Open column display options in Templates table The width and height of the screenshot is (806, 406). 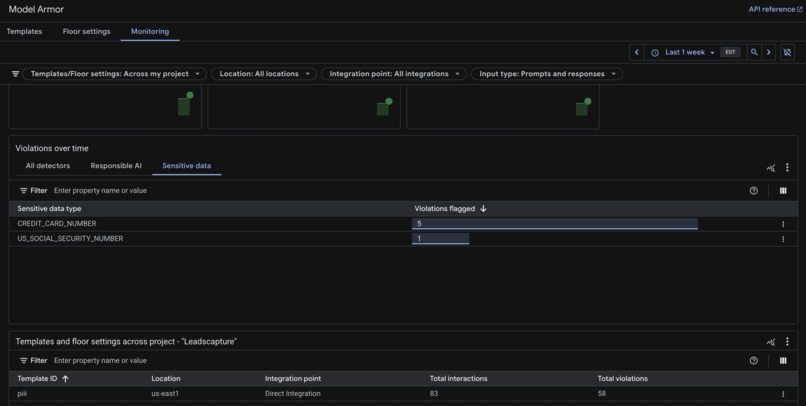[x=783, y=361]
